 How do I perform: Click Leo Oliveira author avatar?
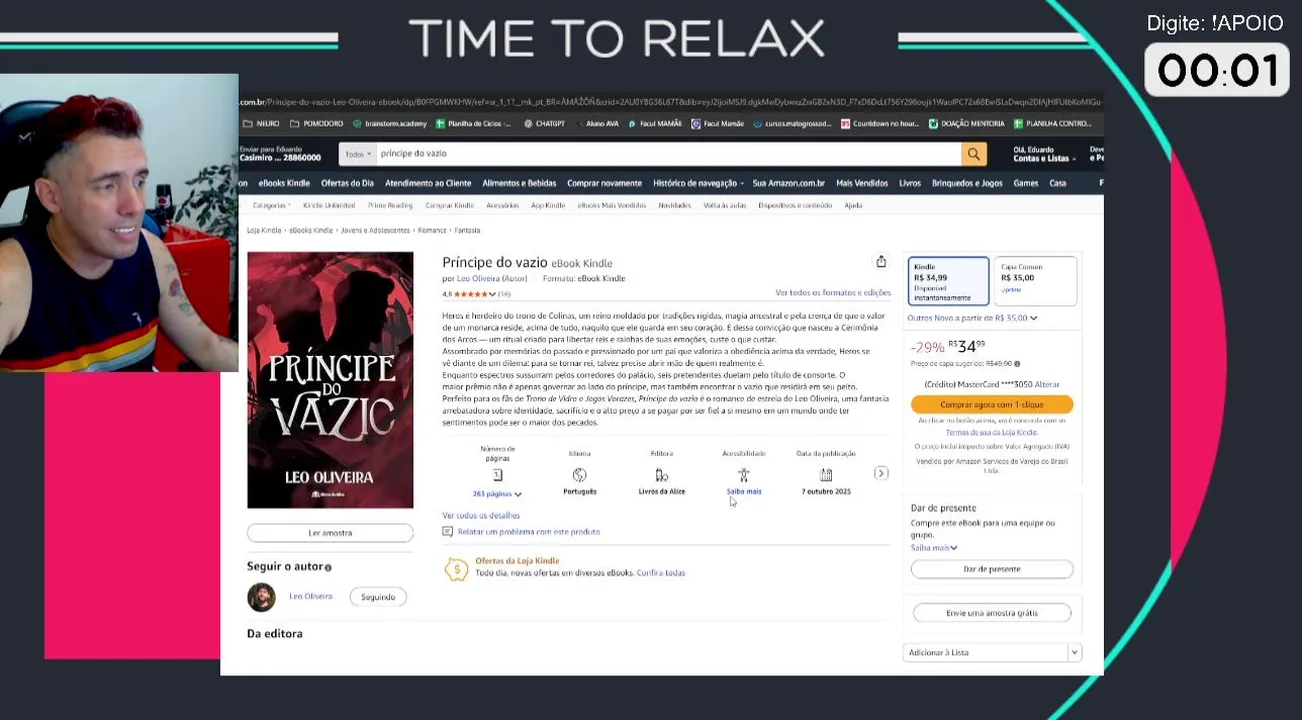tap(261, 597)
